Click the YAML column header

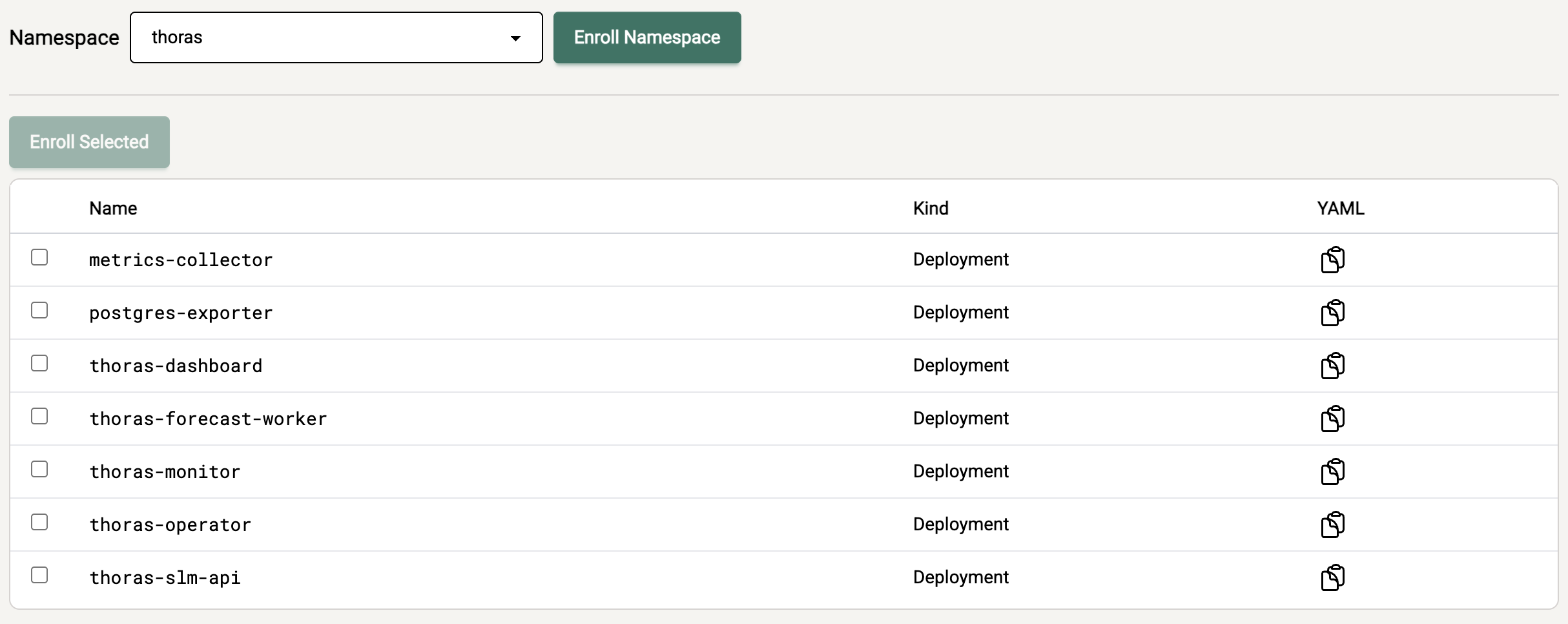1341,209
